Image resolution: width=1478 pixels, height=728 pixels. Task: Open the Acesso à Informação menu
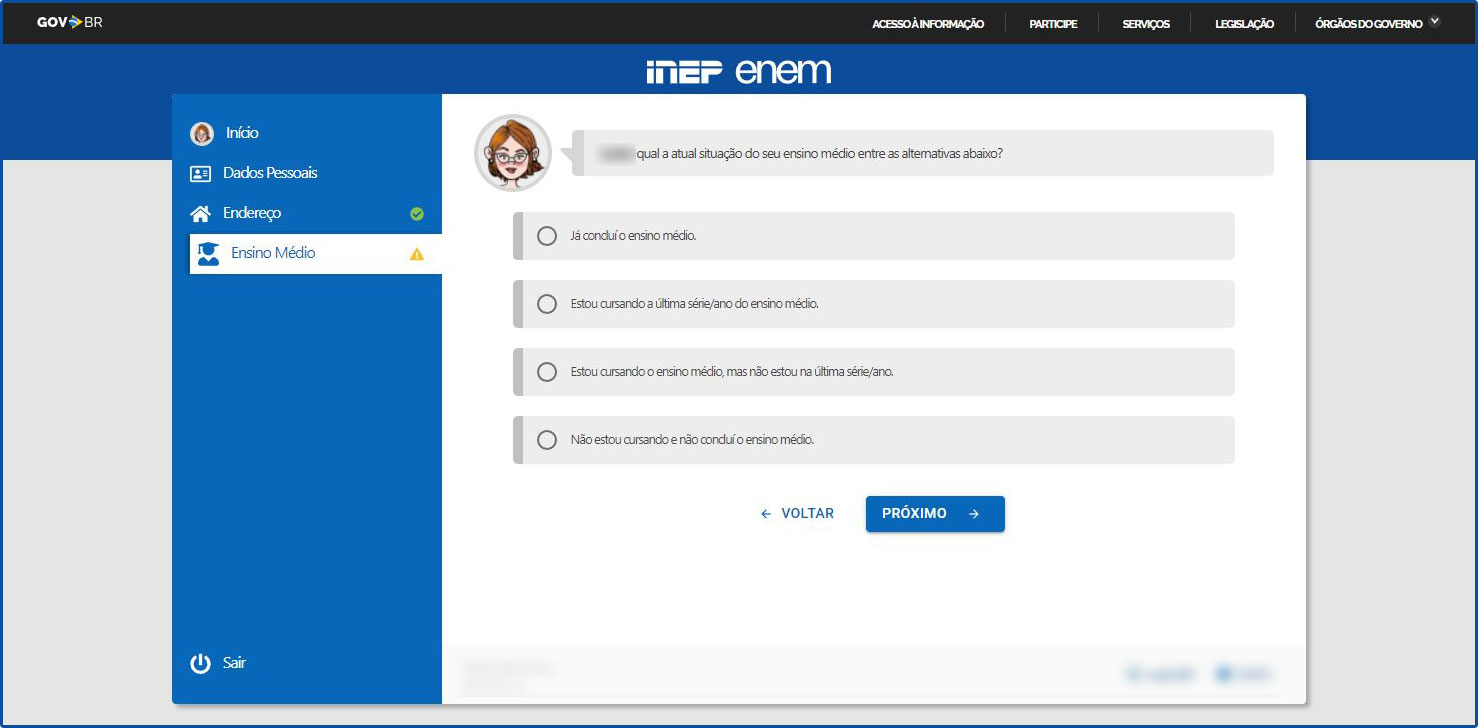[928, 24]
